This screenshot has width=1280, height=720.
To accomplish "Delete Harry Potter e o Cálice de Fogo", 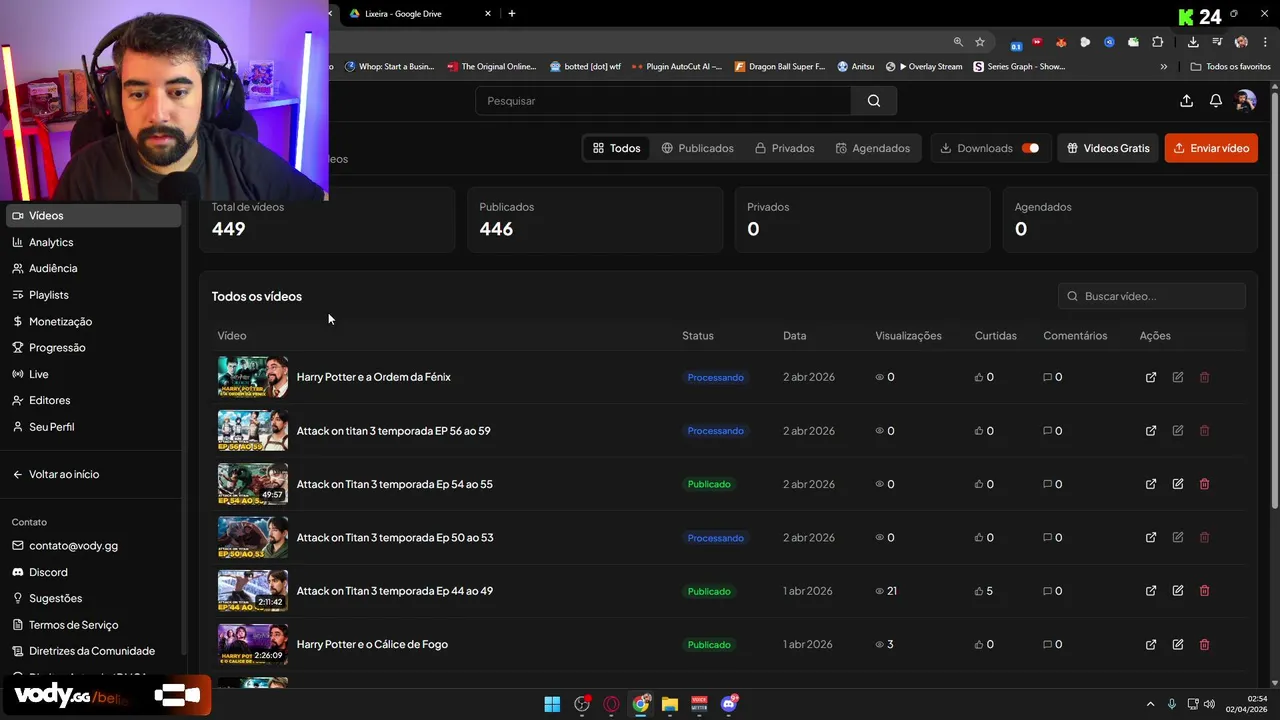I will click(x=1204, y=645).
